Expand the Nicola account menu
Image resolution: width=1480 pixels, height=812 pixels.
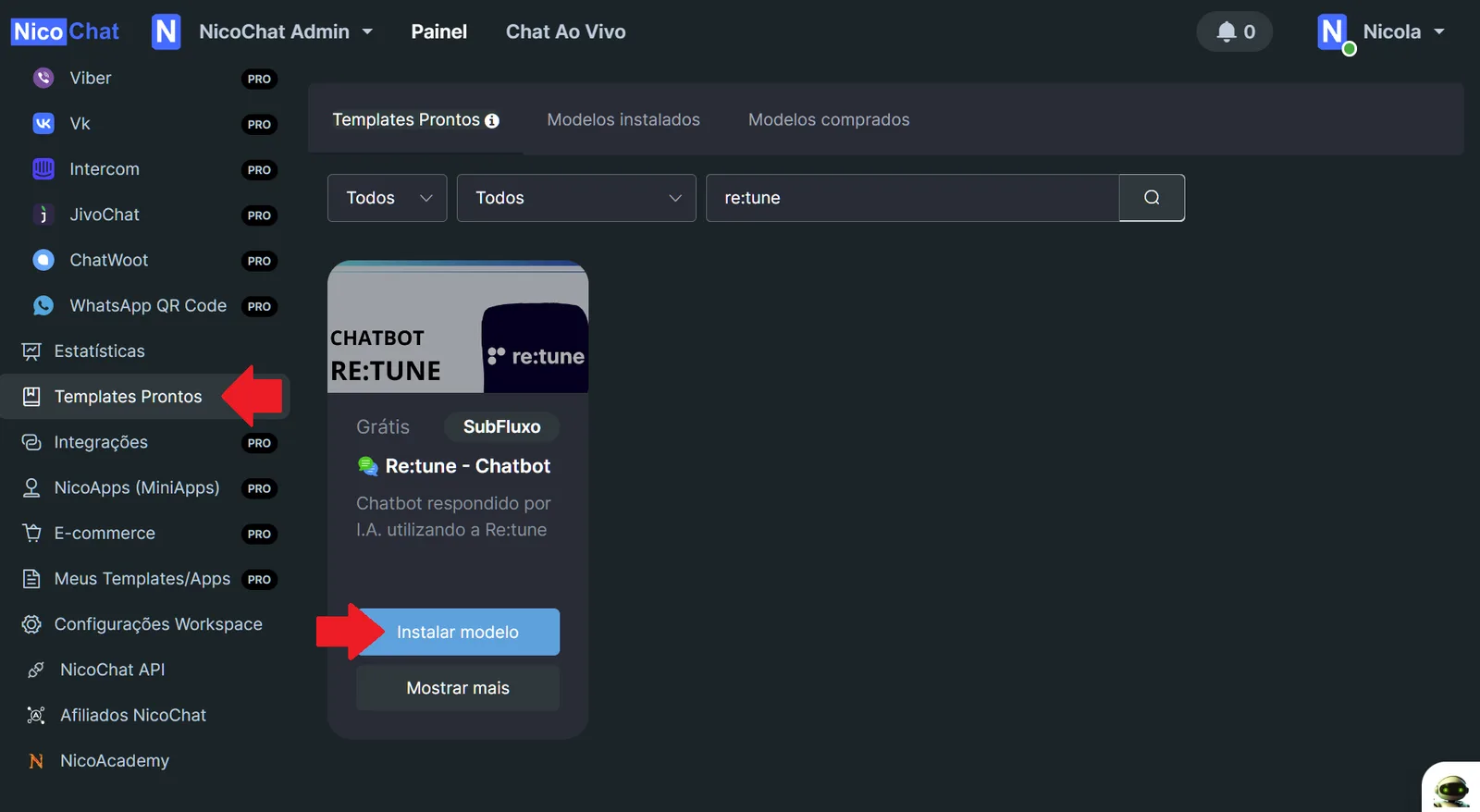(x=1439, y=31)
